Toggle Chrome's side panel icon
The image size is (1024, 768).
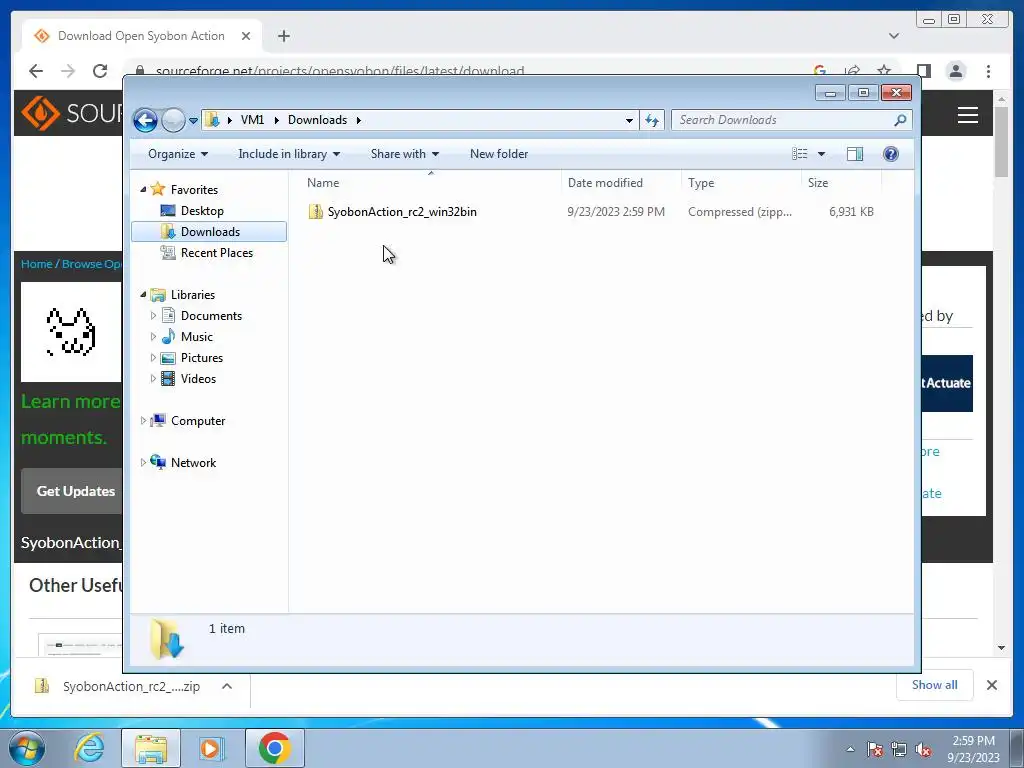[923, 71]
